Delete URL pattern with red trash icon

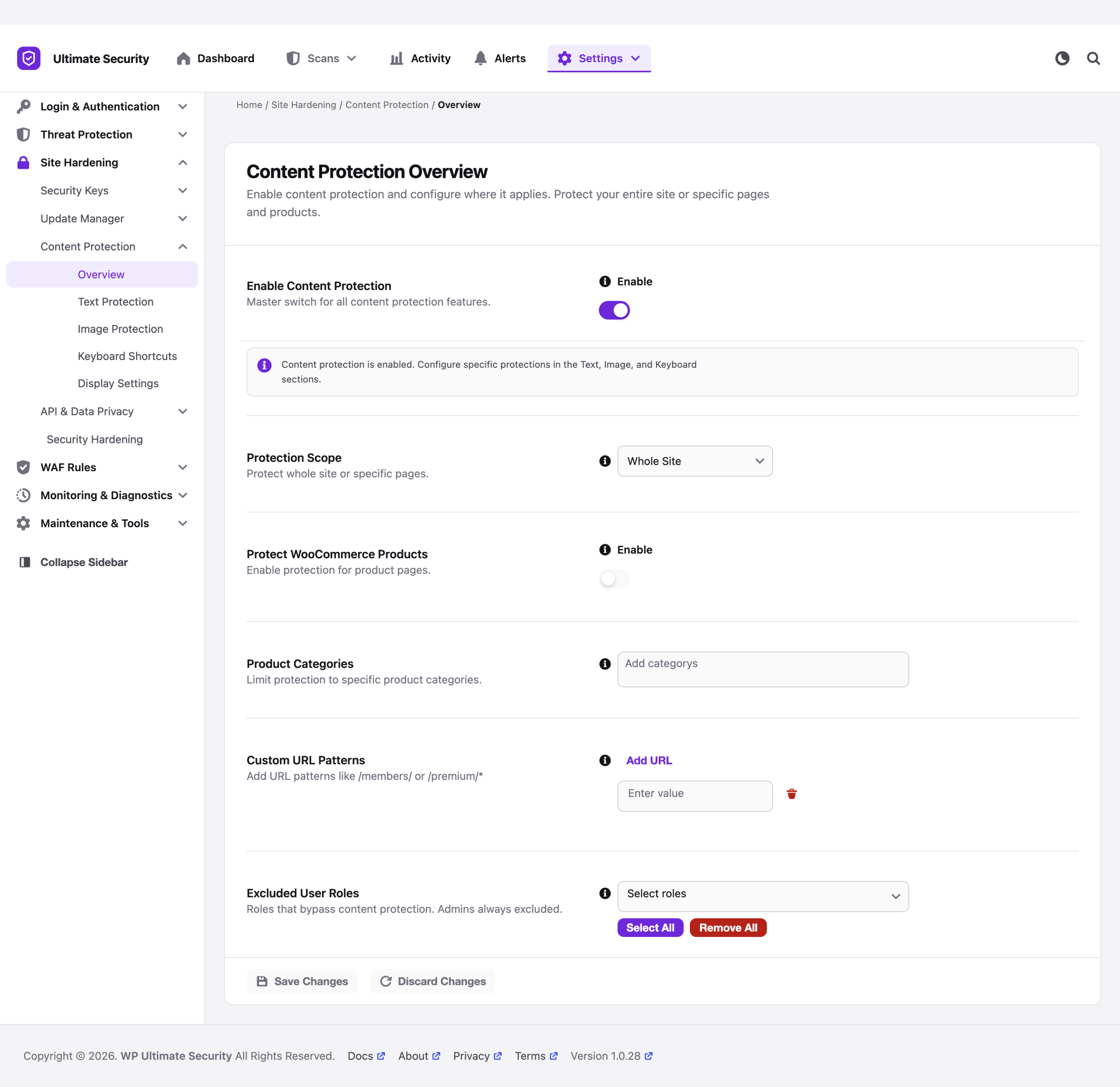pos(791,794)
